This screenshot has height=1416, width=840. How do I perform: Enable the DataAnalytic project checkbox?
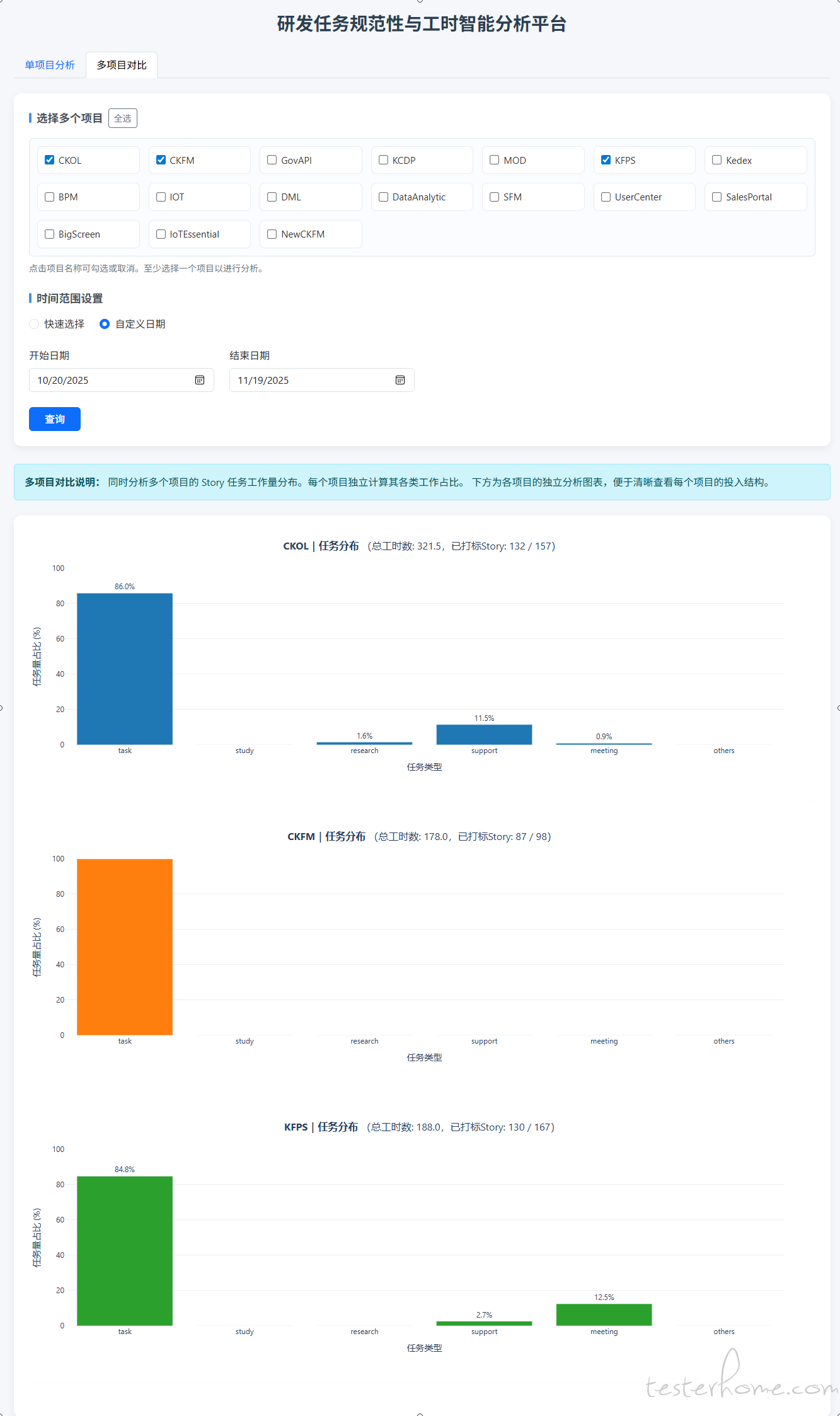[x=384, y=197]
